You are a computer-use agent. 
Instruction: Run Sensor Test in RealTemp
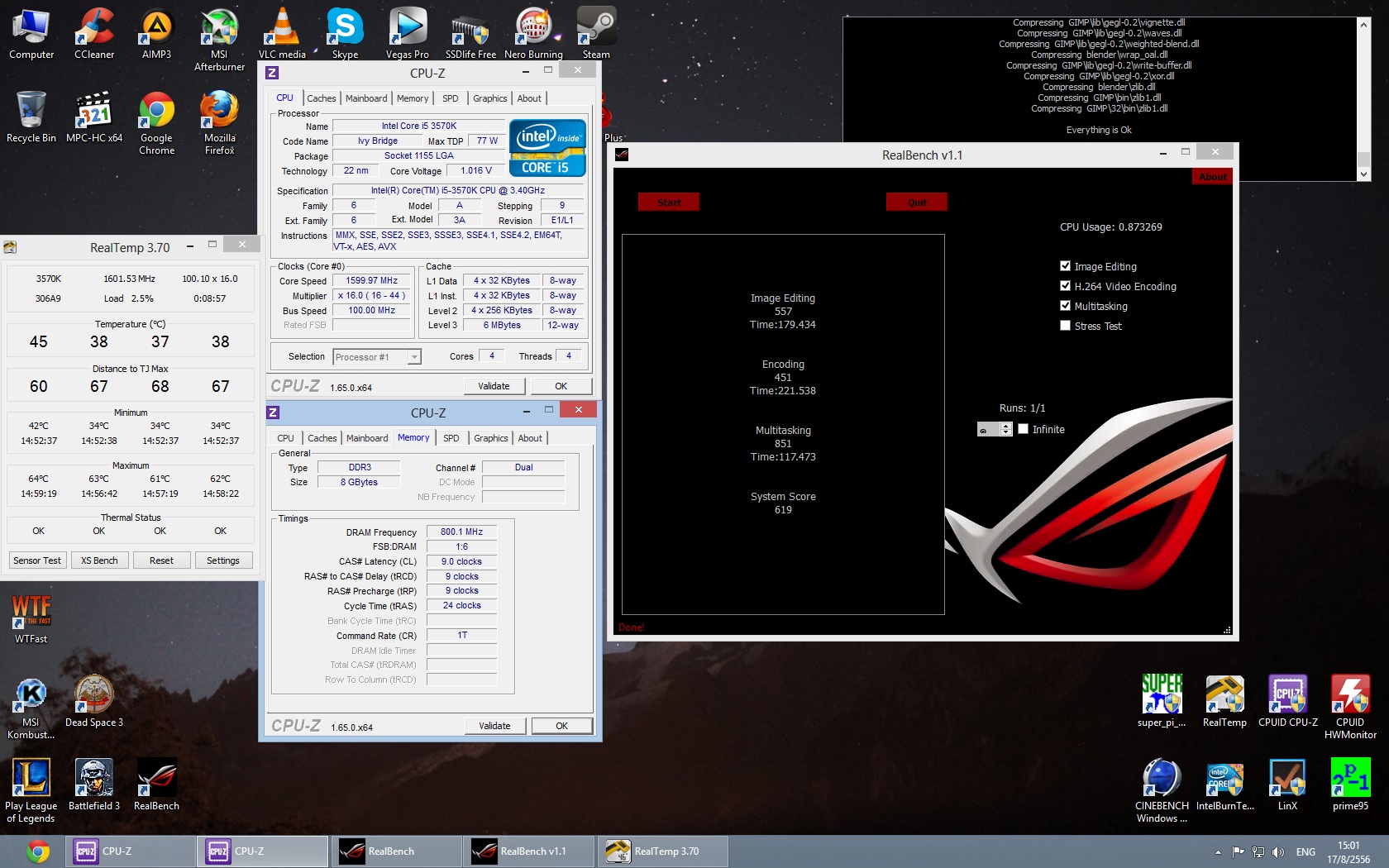tap(37, 560)
